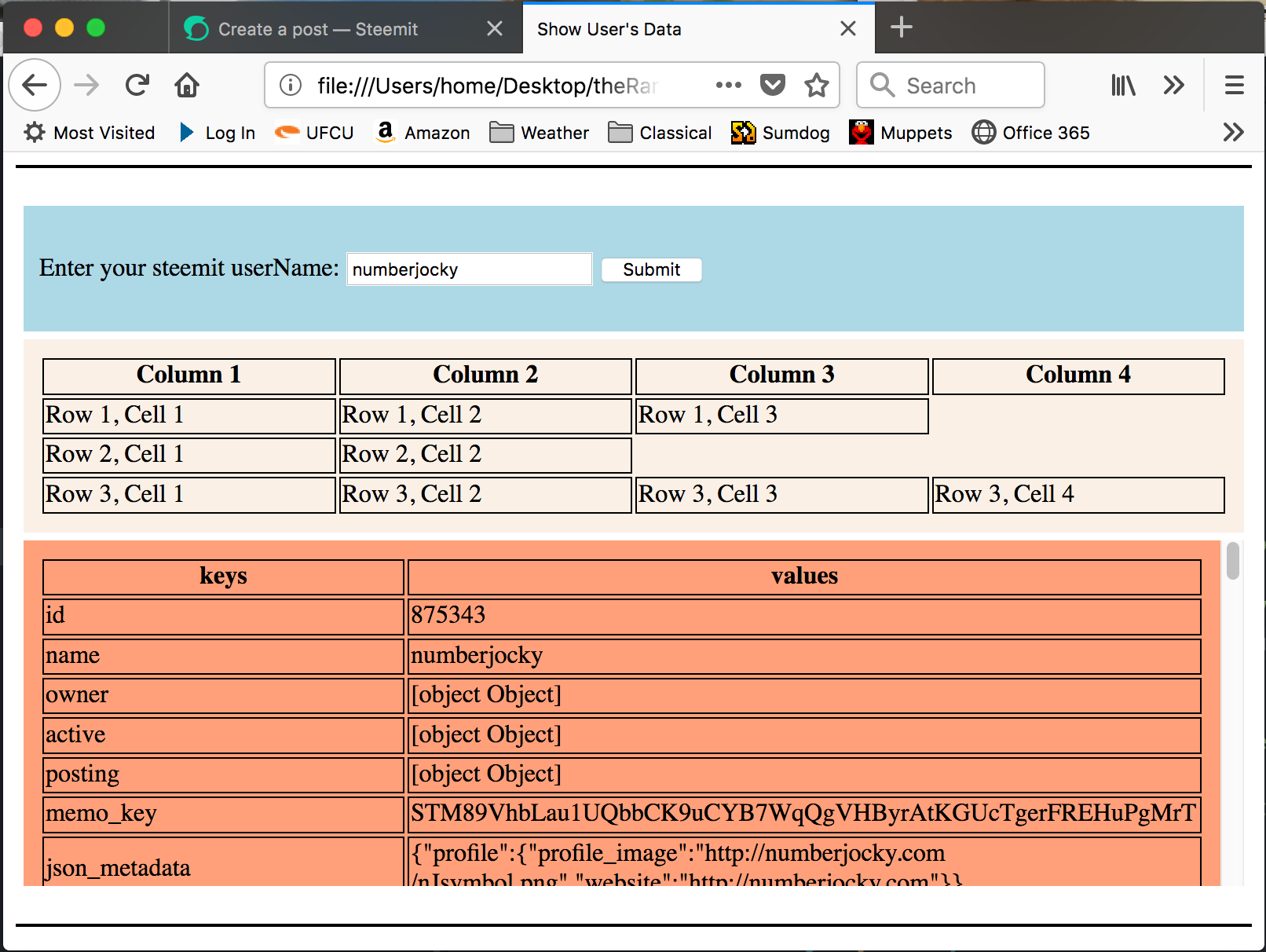The width and height of the screenshot is (1266, 952).
Task: Open the Firefox hamburger menu
Action: point(1235,85)
